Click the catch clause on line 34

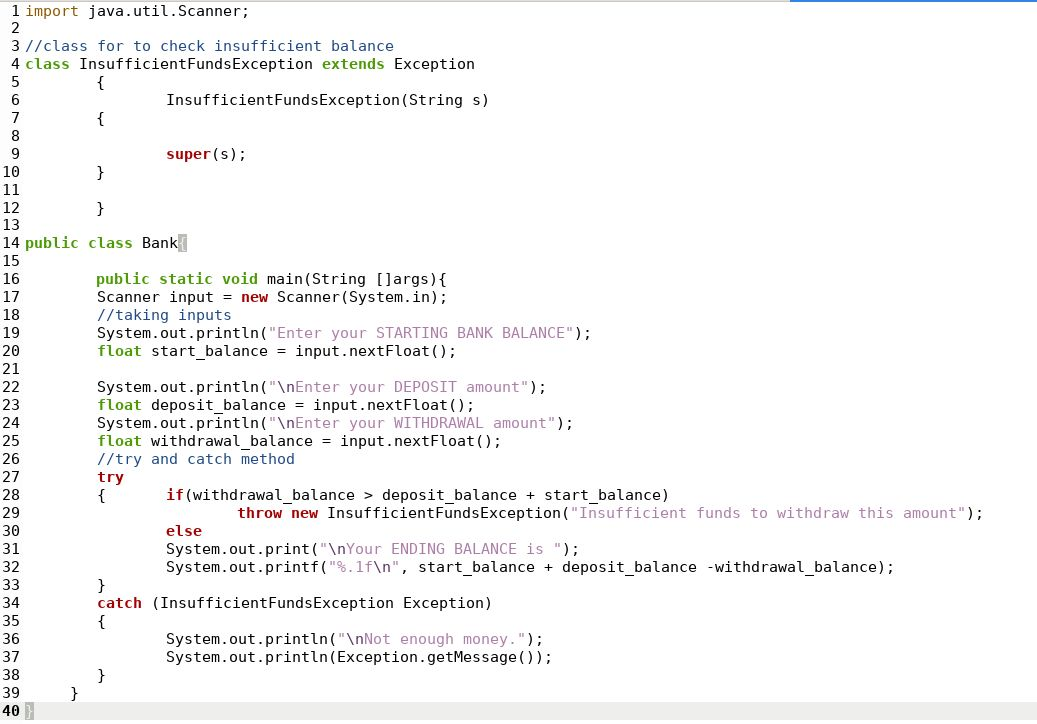119,603
